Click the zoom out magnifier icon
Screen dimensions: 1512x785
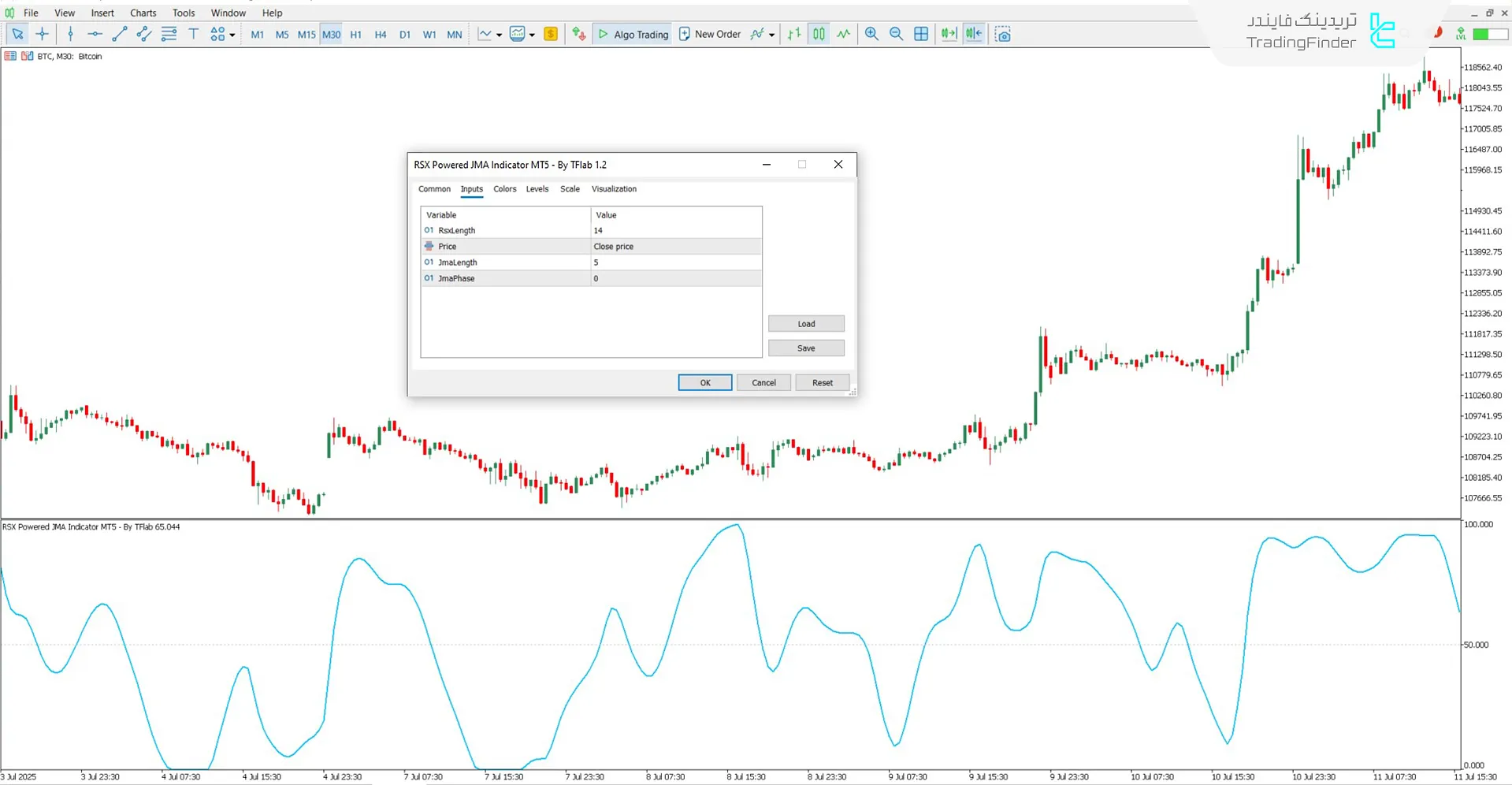point(896,34)
